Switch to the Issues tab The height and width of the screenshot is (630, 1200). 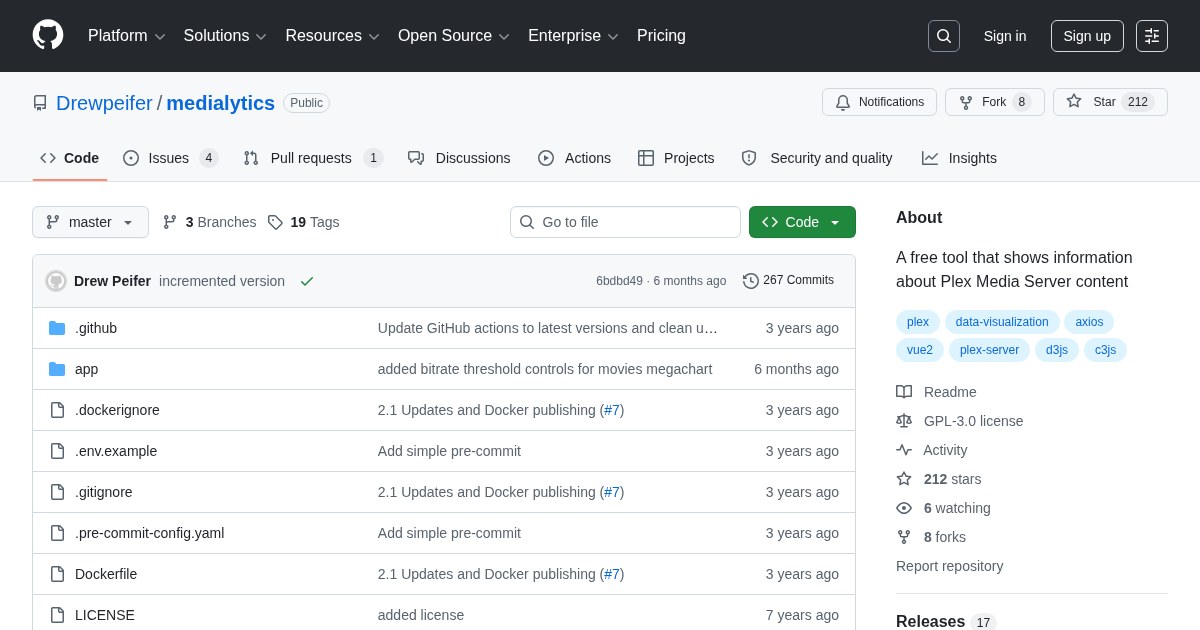point(170,158)
